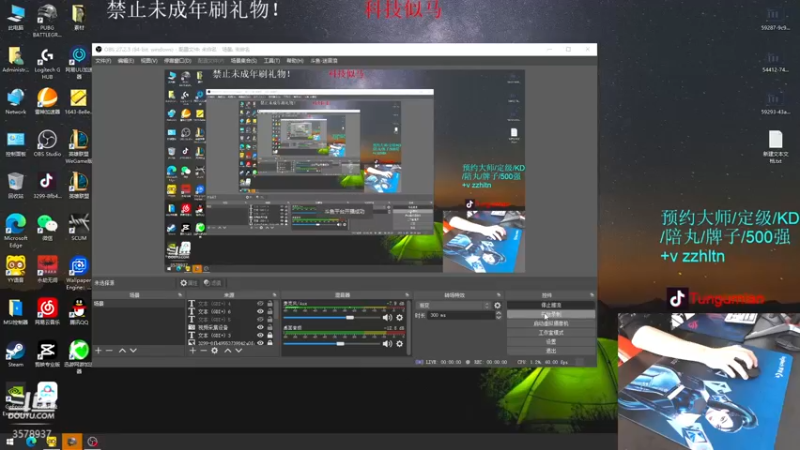This screenshot has width=800, height=450.
Task: Open OBS Studio desktop shortcut
Action: [x=47, y=143]
